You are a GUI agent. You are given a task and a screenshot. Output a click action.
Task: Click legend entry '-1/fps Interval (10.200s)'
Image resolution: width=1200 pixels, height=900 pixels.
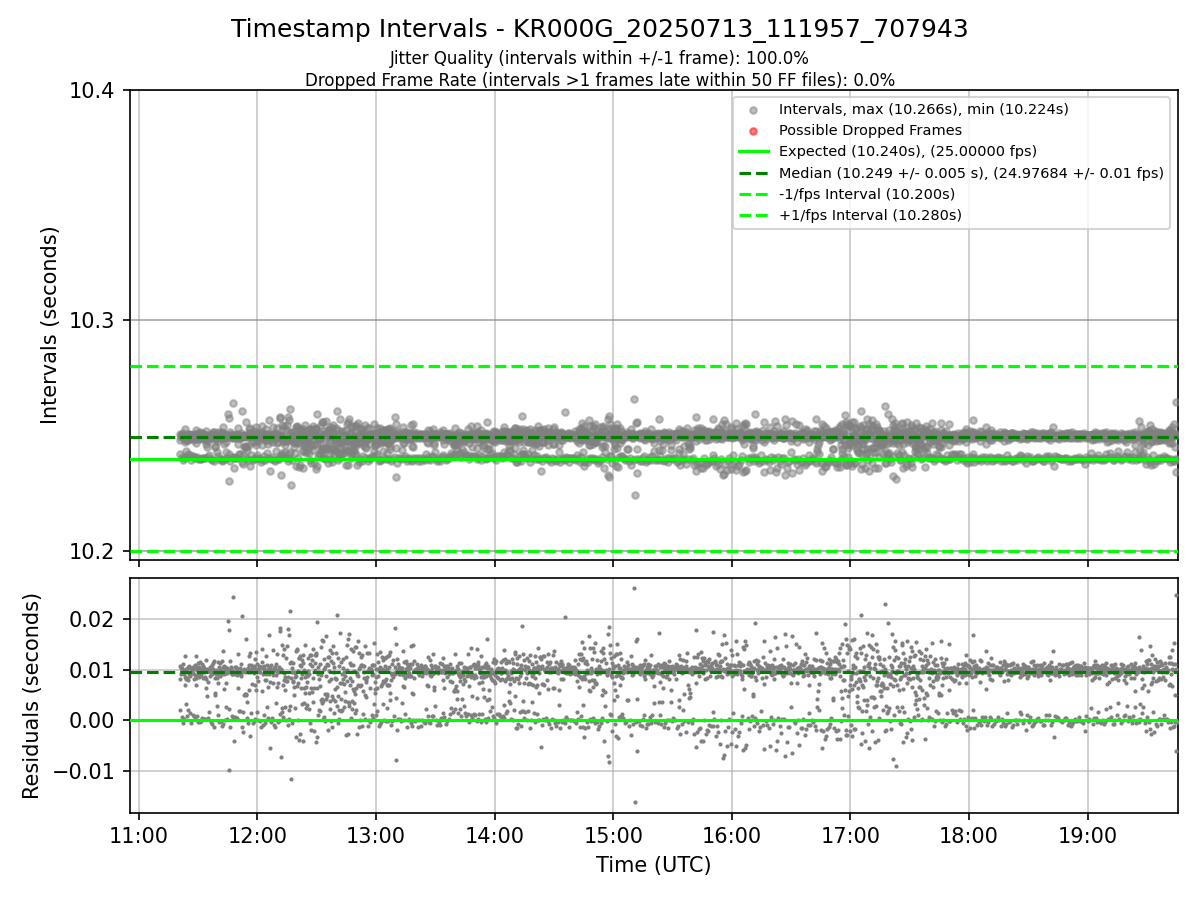click(866, 194)
